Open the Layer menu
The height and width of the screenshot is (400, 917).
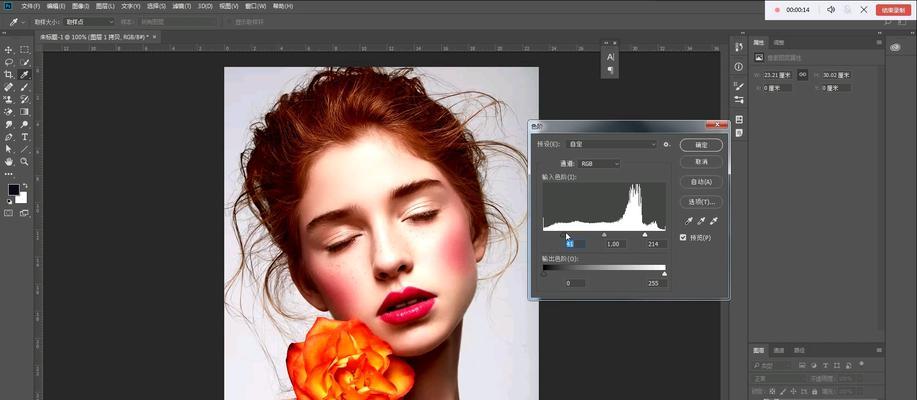click(x=105, y=6)
